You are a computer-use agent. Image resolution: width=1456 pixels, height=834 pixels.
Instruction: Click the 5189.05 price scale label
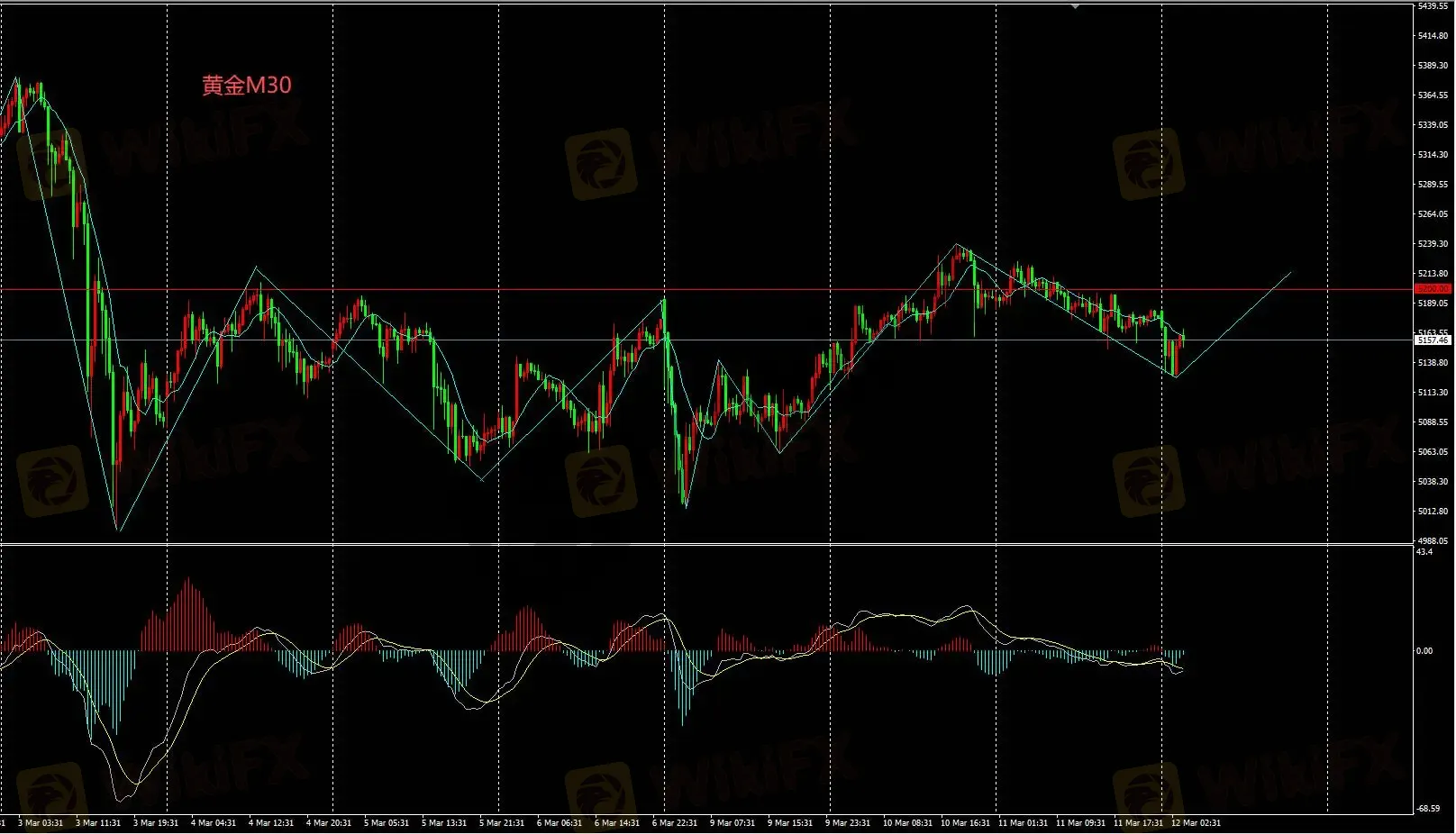(1433, 304)
